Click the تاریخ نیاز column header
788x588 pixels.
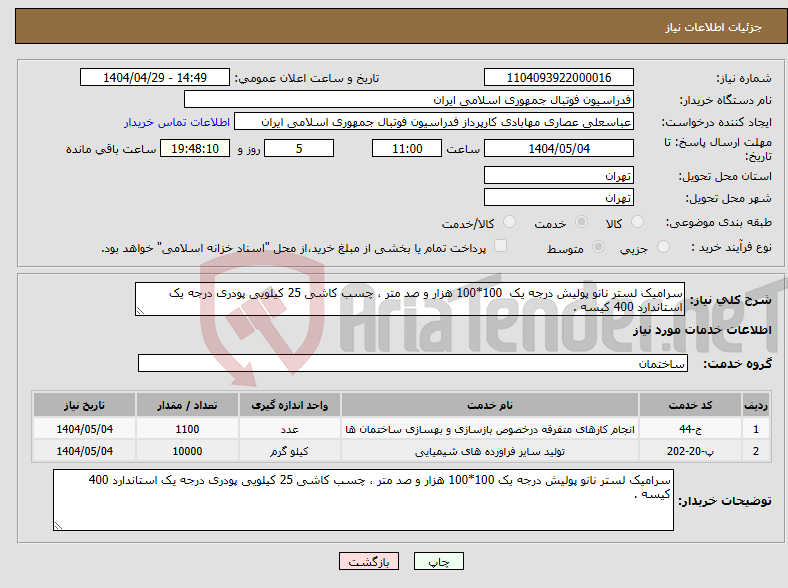(x=84, y=405)
